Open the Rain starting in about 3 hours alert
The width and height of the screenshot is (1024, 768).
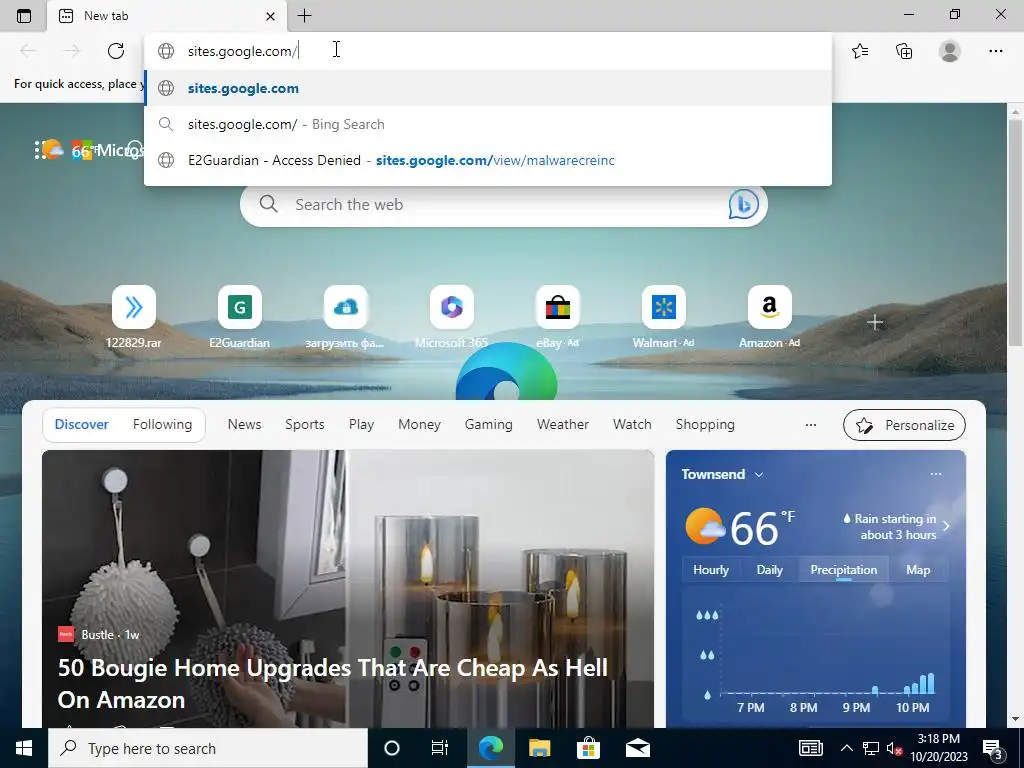click(x=895, y=526)
